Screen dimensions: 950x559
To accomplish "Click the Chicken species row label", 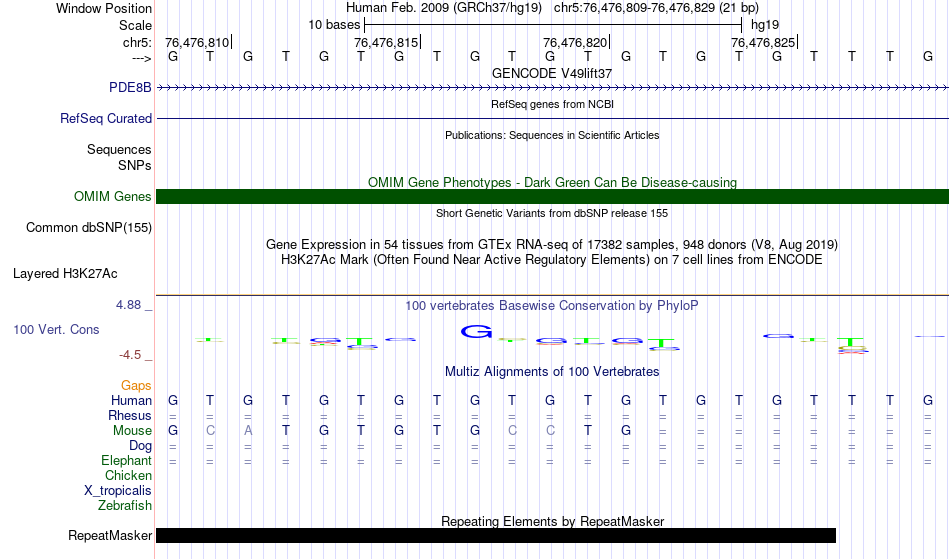I will [128, 475].
